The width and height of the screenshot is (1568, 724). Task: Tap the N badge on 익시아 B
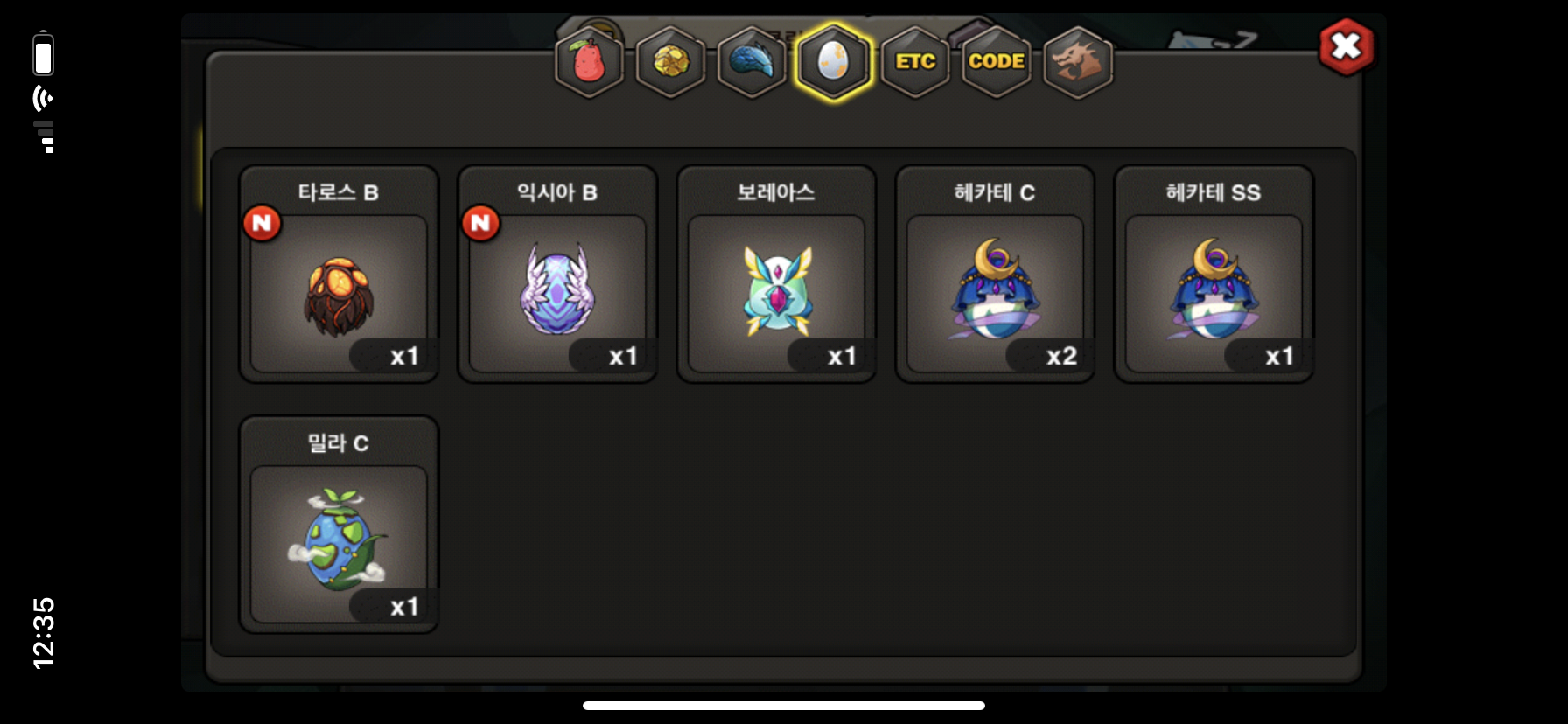pyautogui.click(x=480, y=223)
